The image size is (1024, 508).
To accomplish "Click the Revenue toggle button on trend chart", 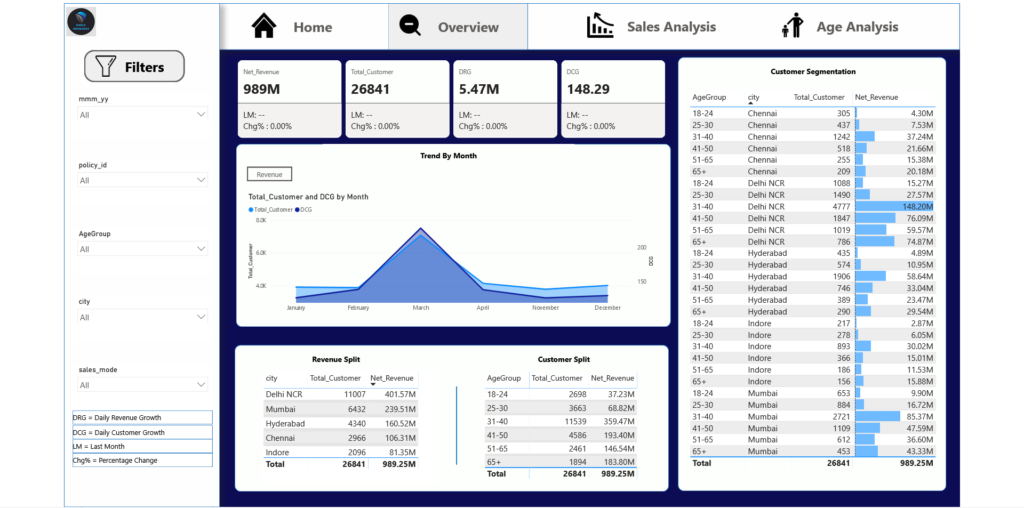I will [269, 174].
